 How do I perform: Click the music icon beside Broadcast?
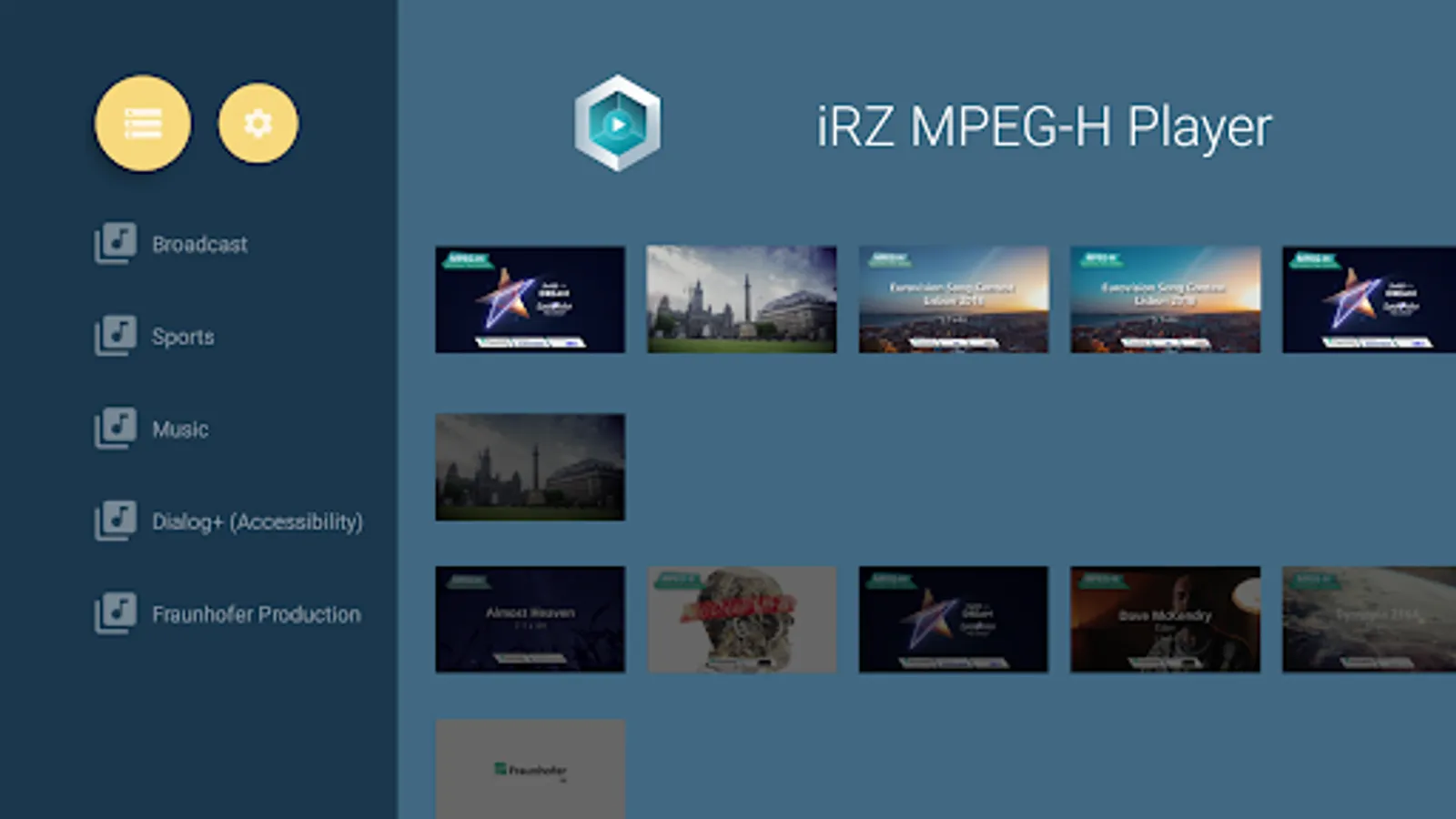click(116, 243)
